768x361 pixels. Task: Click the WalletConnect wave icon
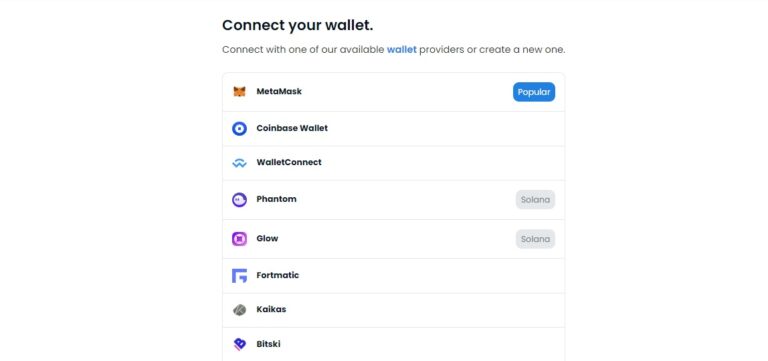click(239, 163)
